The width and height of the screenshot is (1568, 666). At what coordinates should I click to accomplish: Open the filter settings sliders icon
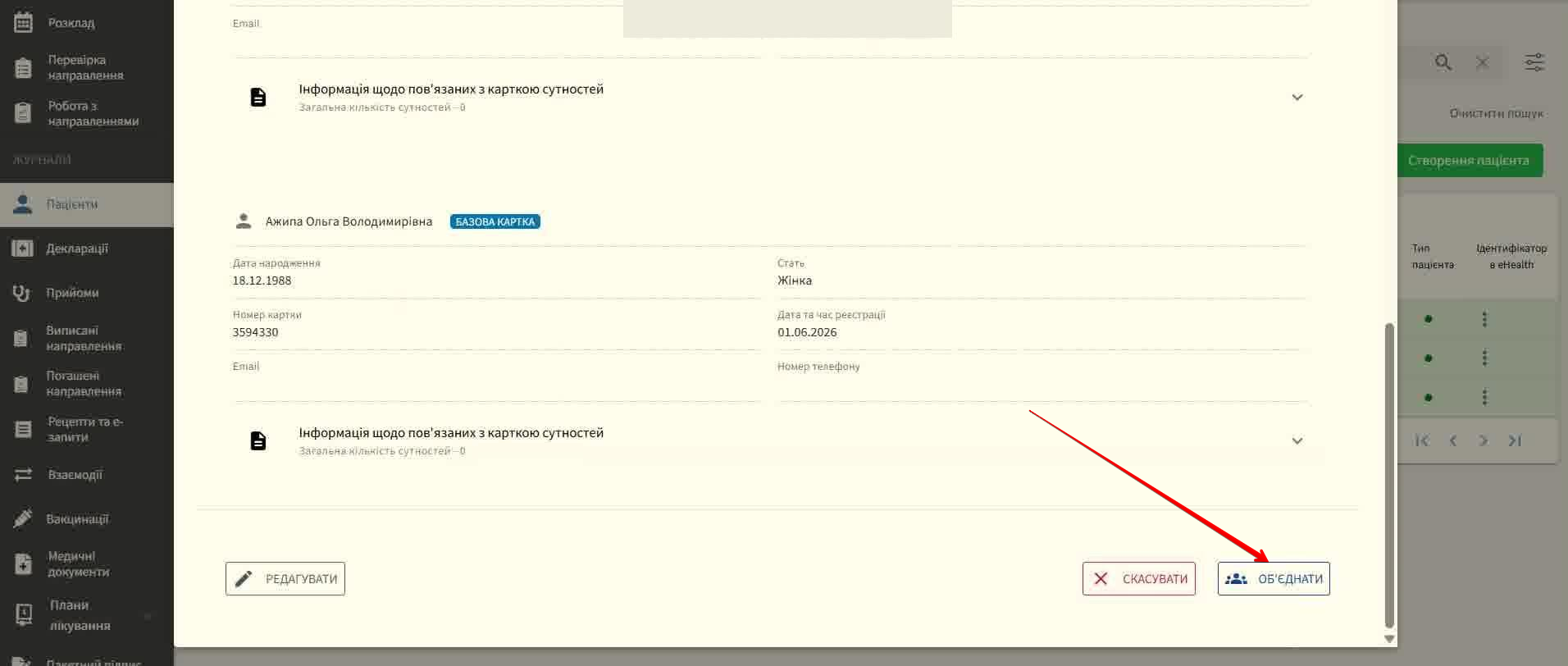click(1534, 62)
